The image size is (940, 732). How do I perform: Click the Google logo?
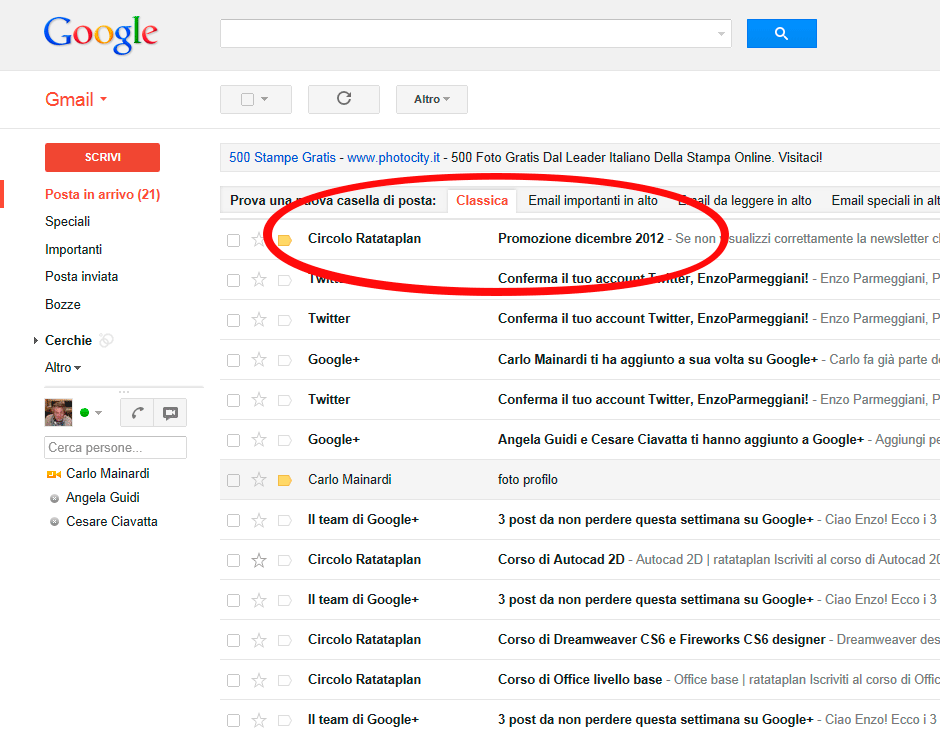coord(101,35)
